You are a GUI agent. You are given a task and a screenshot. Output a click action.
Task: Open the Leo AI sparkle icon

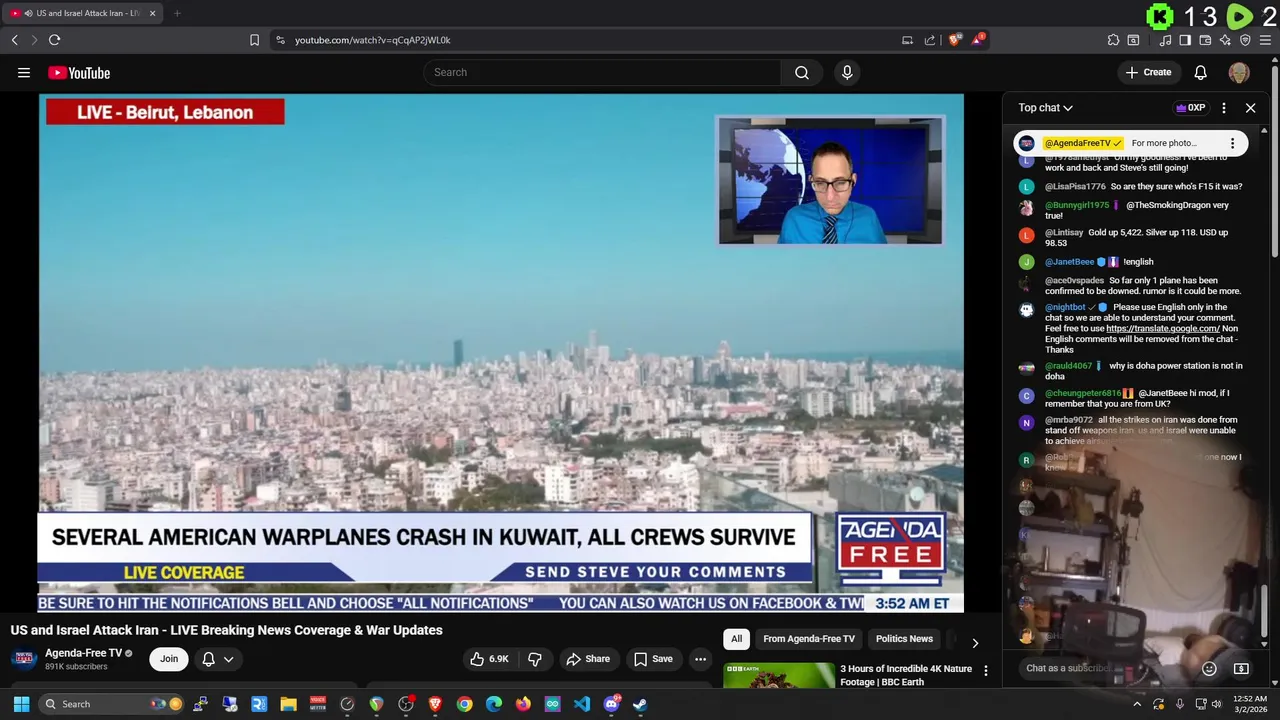[x=1225, y=40]
